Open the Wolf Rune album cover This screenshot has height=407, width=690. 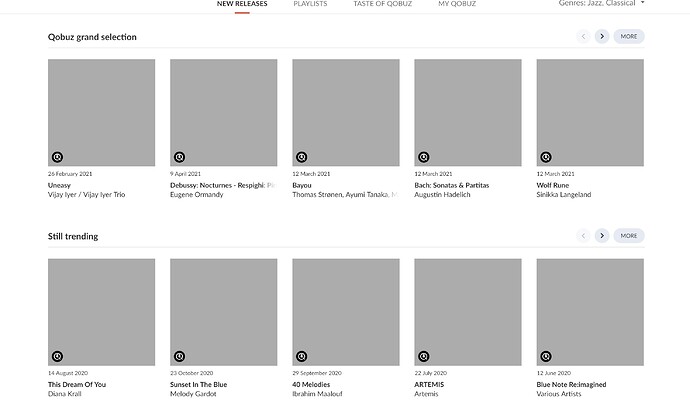pos(590,113)
